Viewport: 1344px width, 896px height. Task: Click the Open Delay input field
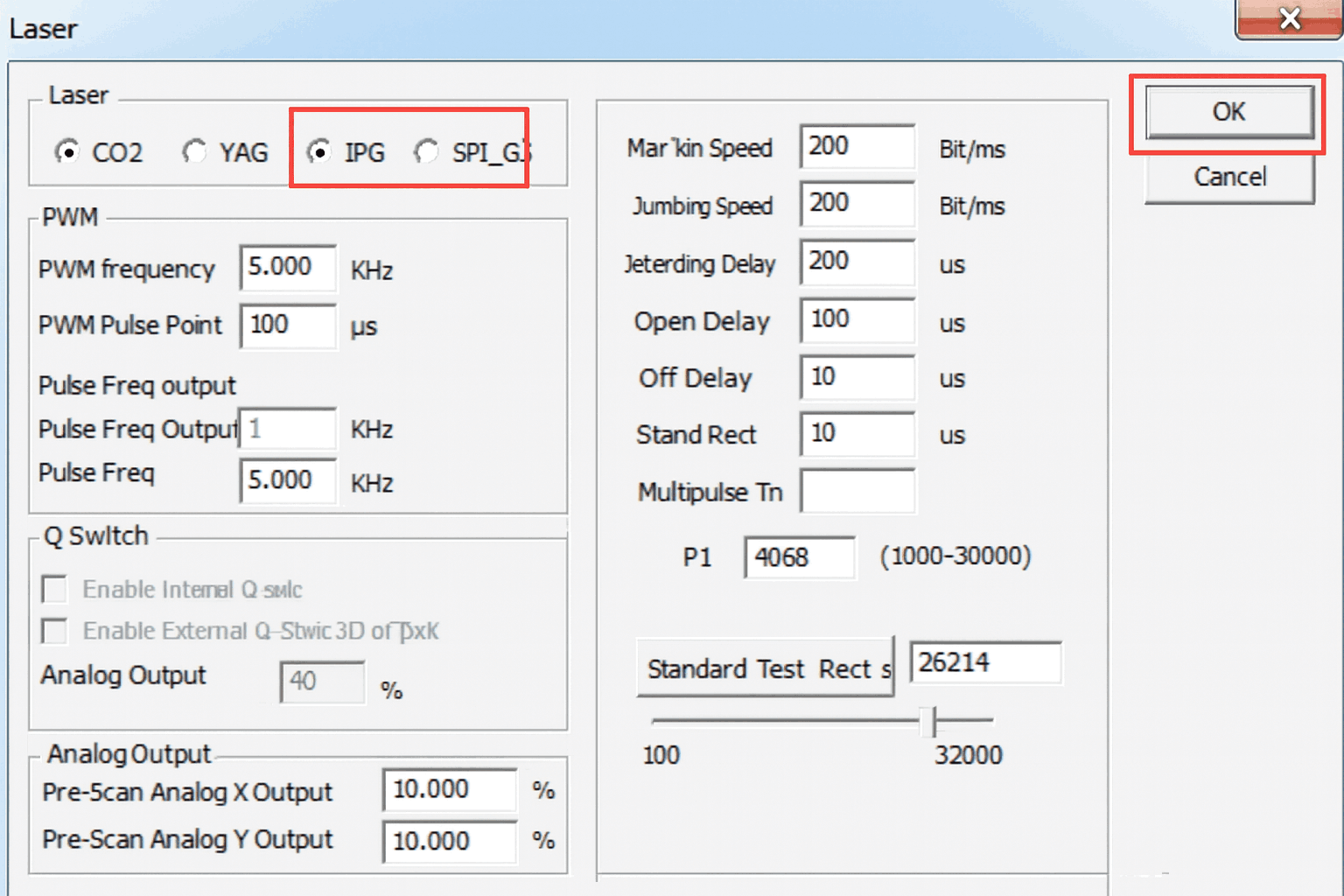(x=857, y=320)
